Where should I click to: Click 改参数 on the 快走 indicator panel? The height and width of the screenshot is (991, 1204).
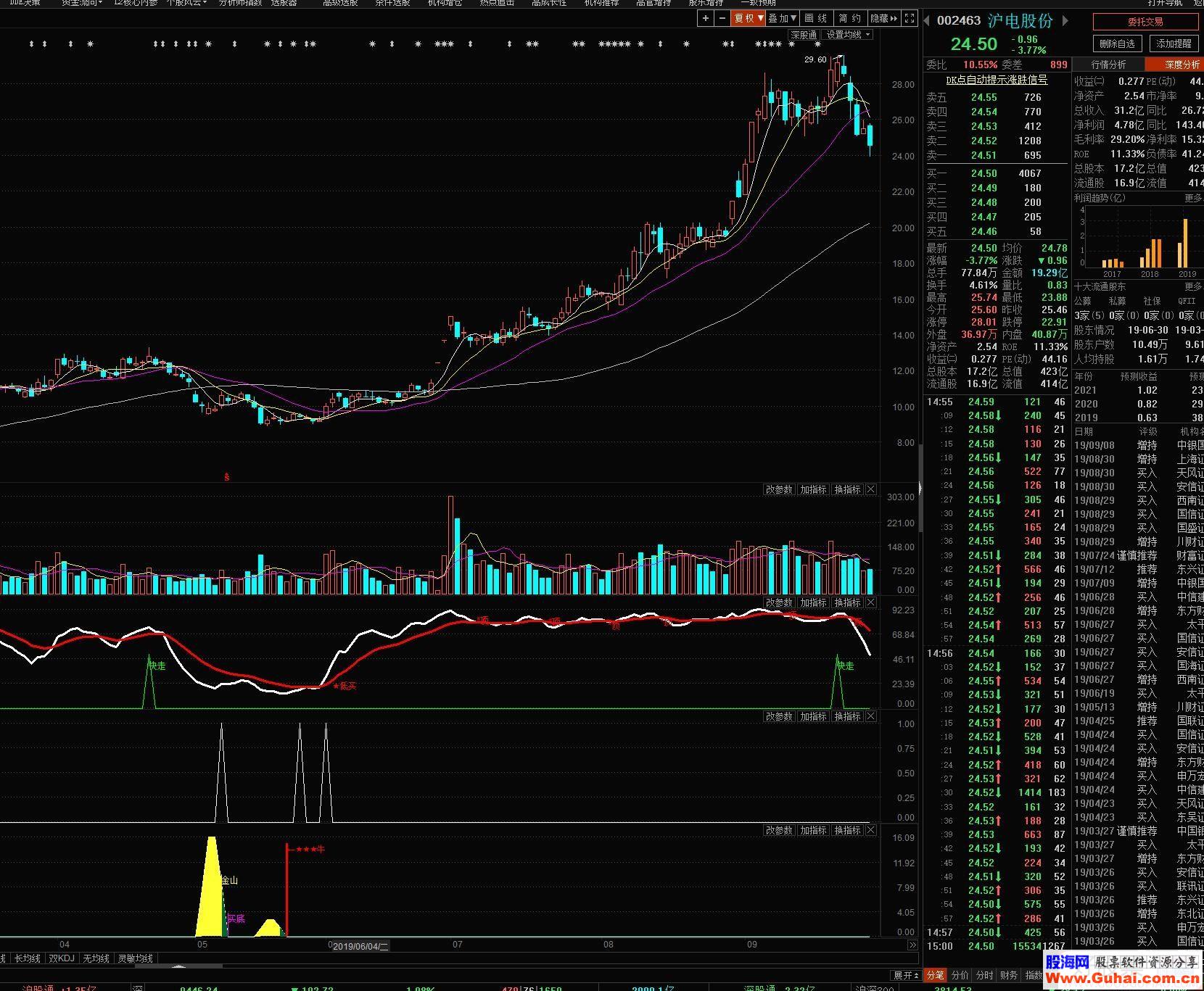[779, 602]
